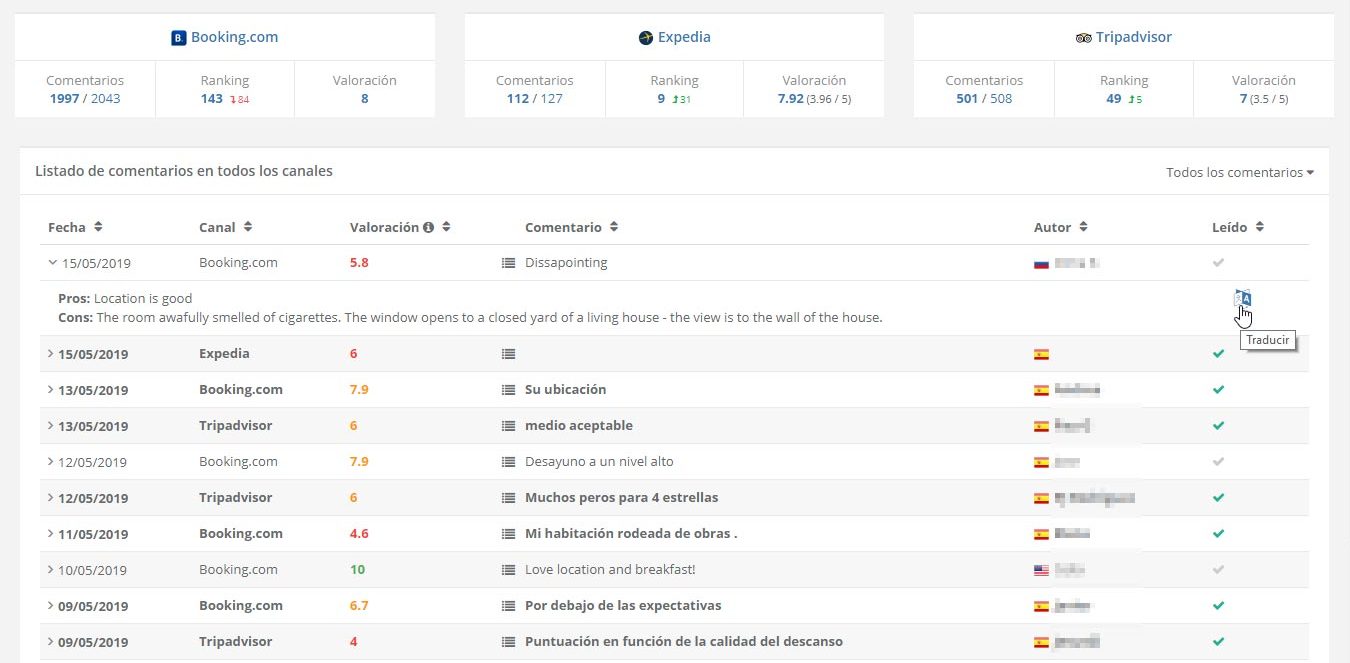Toggle read checkmark on 'medio aceptable' row
The height and width of the screenshot is (663, 1350).
coord(1218,426)
